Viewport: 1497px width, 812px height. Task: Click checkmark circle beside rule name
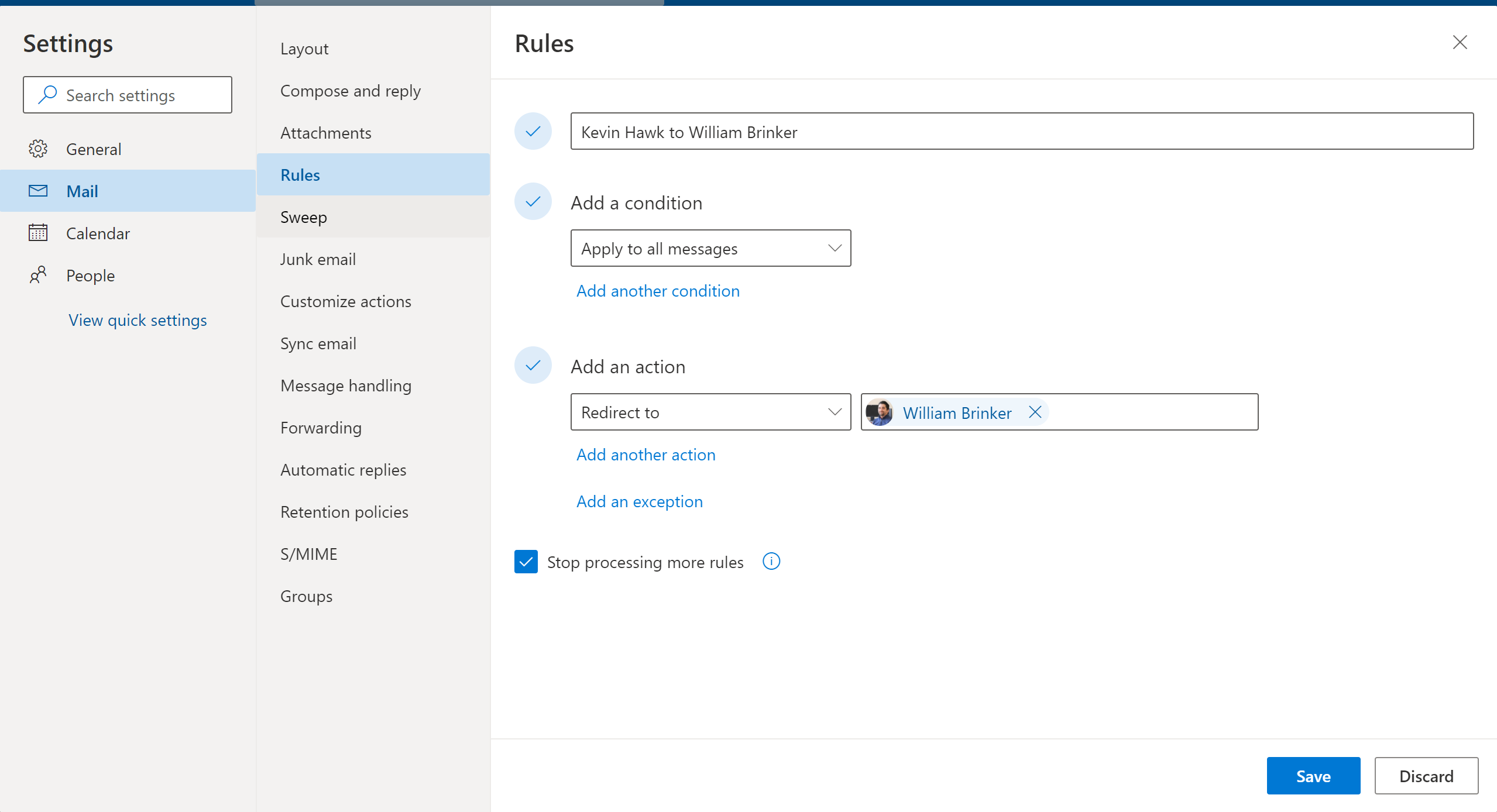pyautogui.click(x=533, y=131)
